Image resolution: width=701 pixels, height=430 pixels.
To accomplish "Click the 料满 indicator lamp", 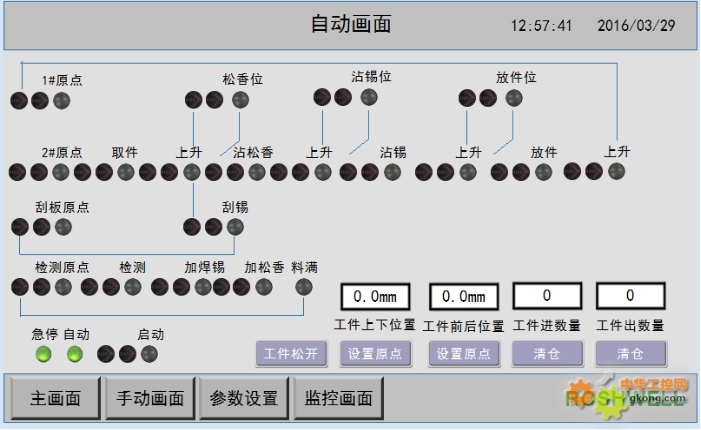I will [304, 287].
